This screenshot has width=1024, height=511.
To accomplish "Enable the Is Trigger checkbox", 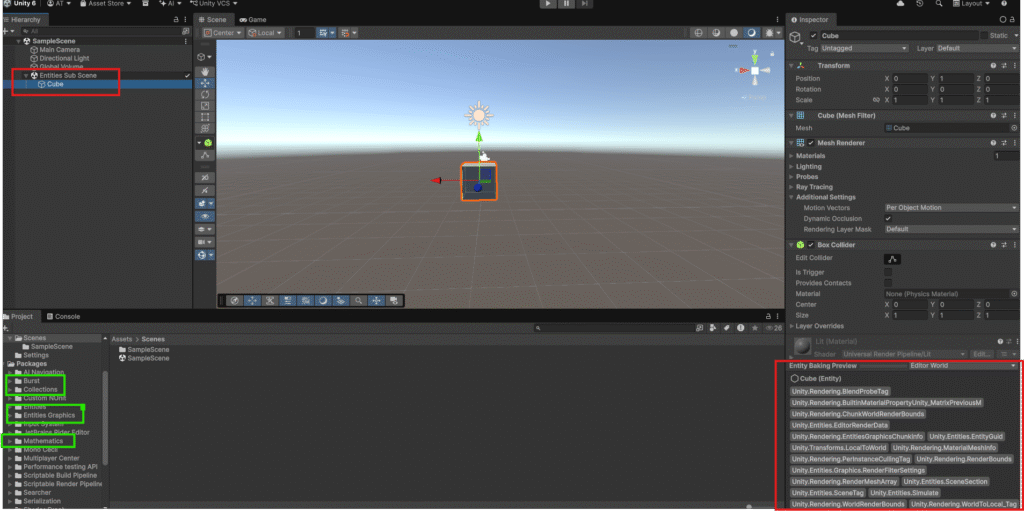I will (x=888, y=272).
